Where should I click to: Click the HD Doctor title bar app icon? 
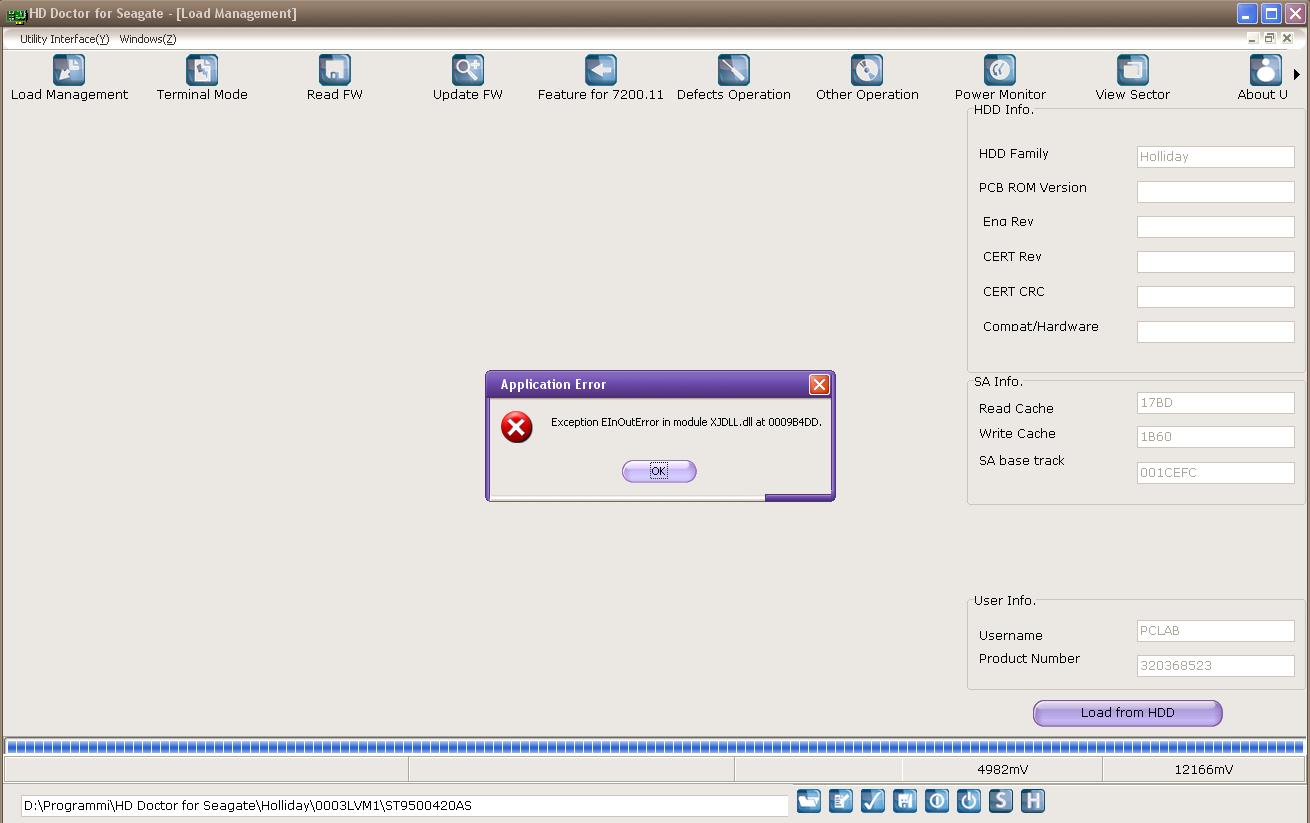(x=16, y=14)
